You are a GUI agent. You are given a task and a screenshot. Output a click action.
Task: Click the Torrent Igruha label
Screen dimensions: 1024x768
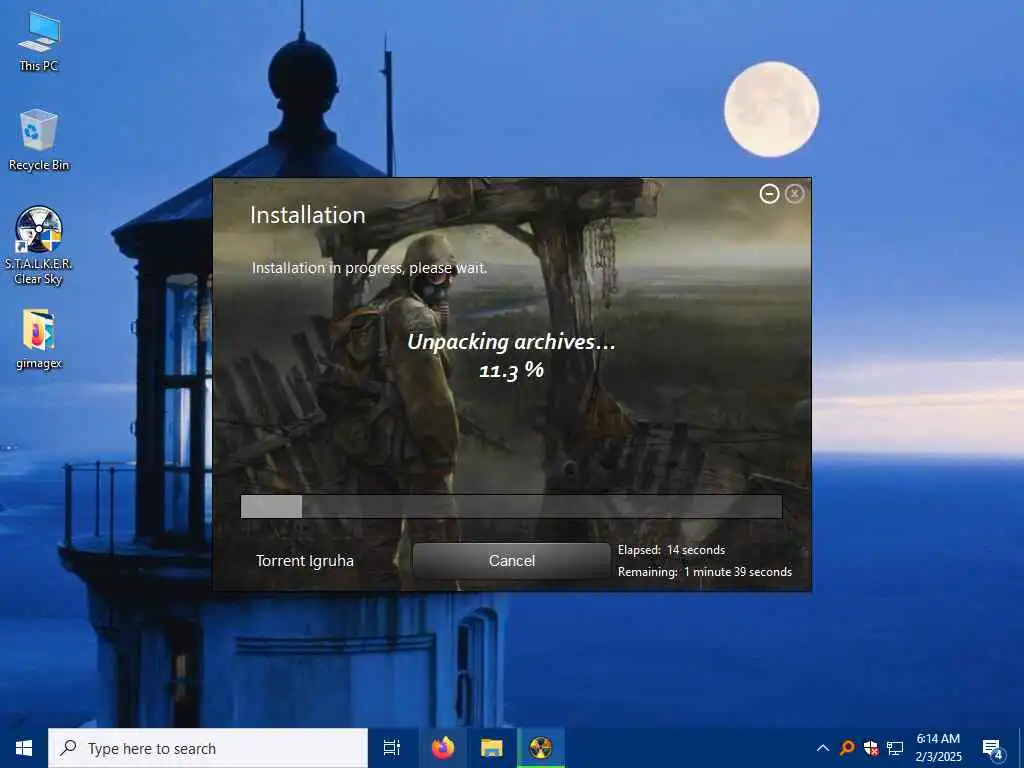[304, 561]
